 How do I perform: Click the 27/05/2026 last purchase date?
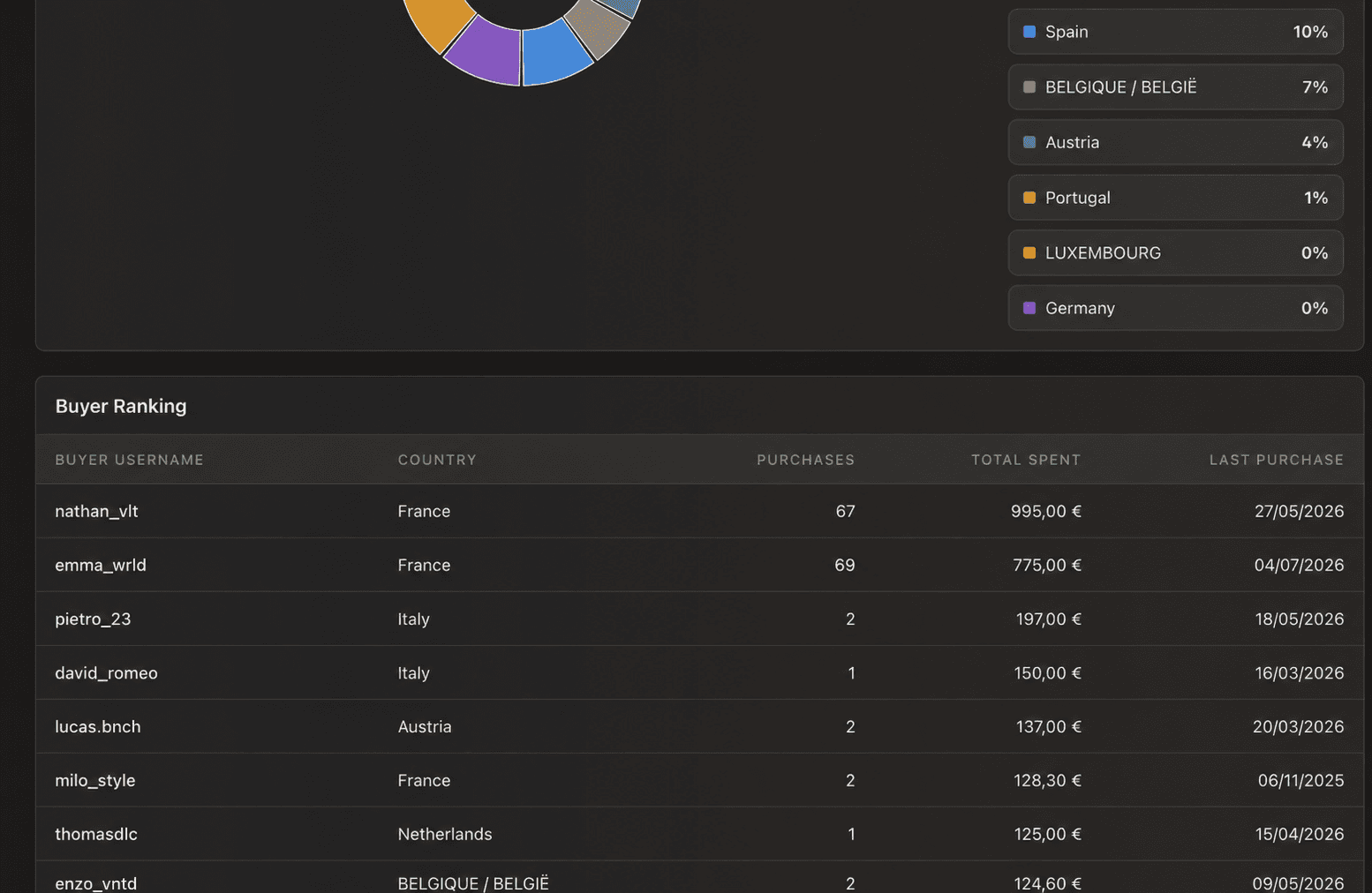point(1299,511)
